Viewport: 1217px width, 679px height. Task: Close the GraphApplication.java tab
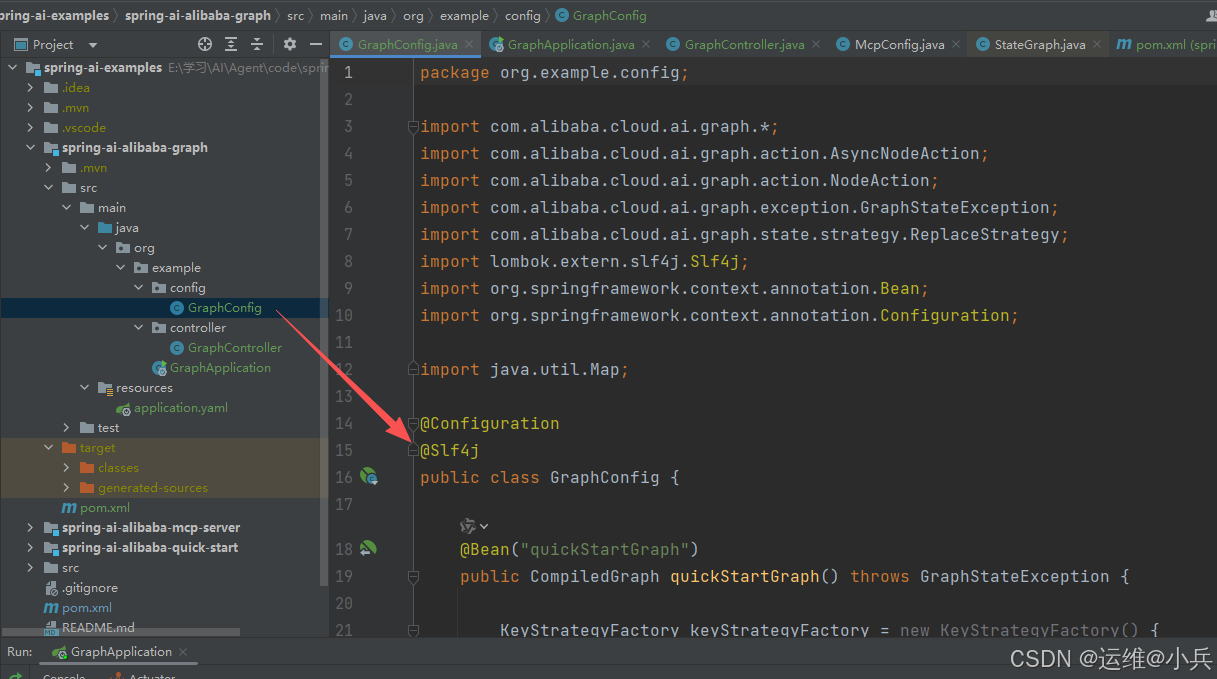tap(646, 44)
